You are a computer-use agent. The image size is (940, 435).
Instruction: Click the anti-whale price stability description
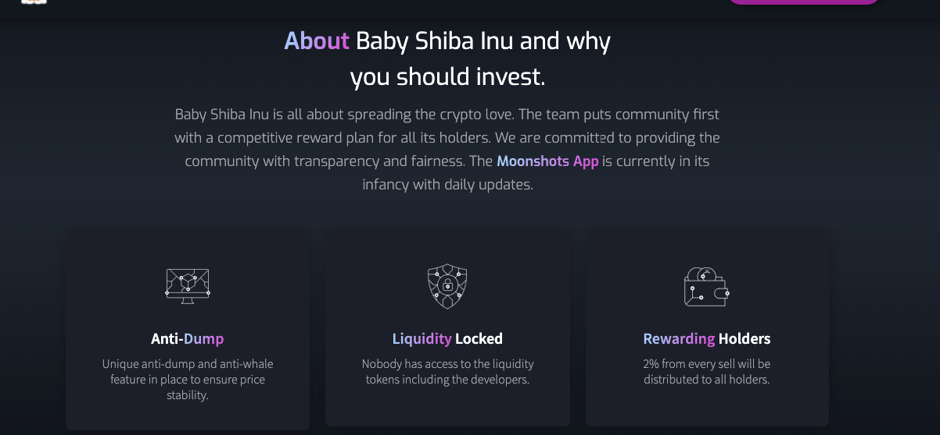click(187, 379)
